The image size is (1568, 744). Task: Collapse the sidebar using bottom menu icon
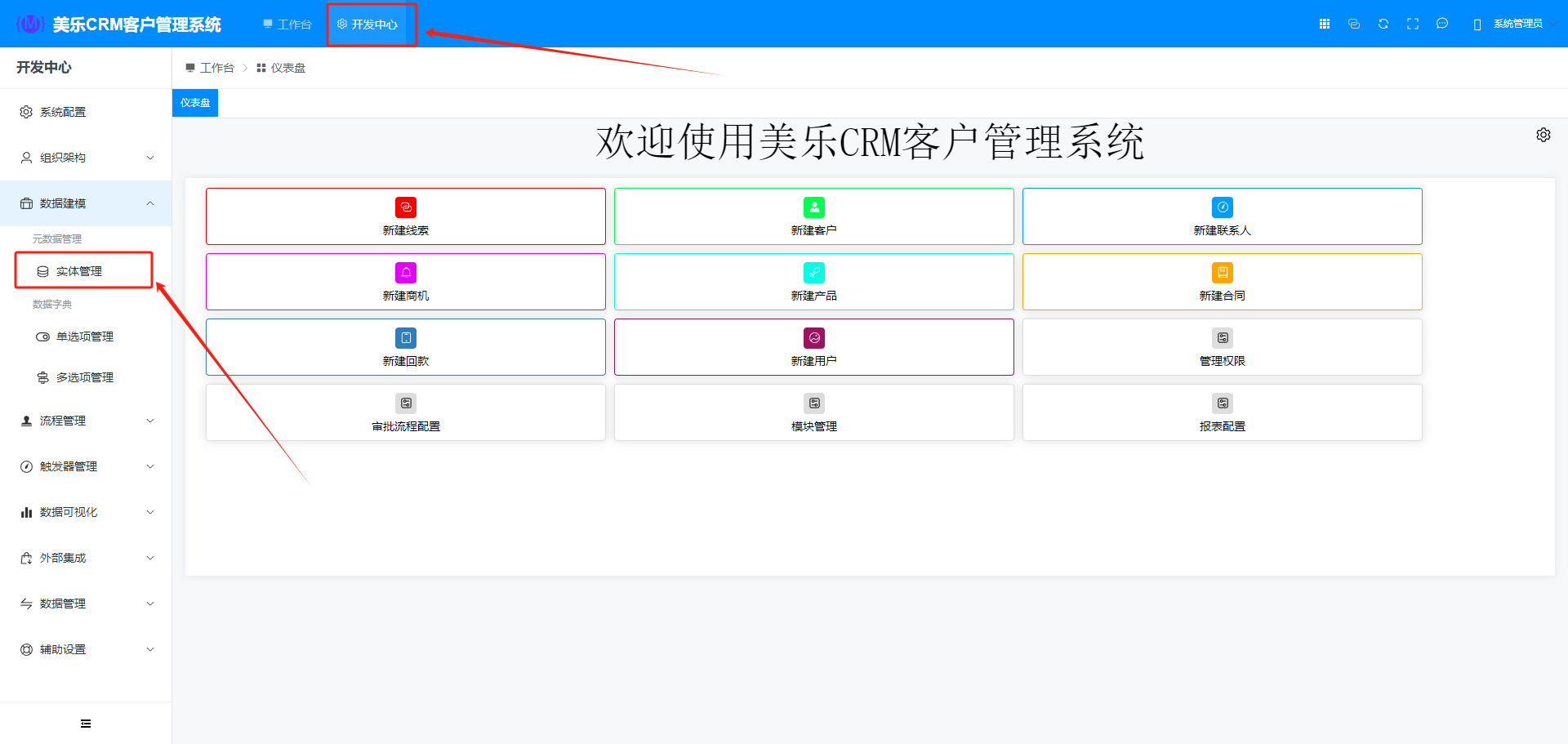click(86, 724)
